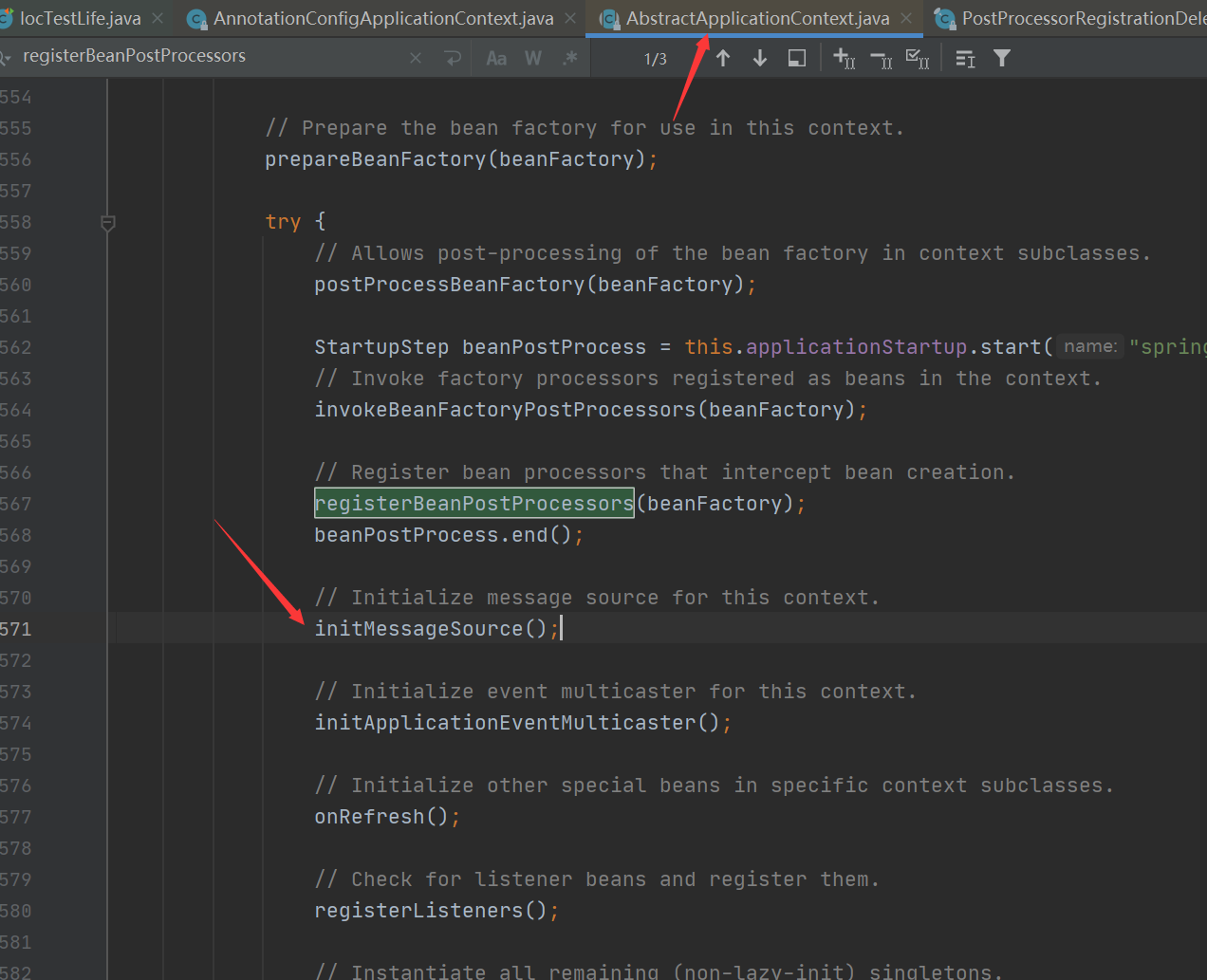Toggle Match Case (Aa) option
1207x980 pixels.
point(496,58)
